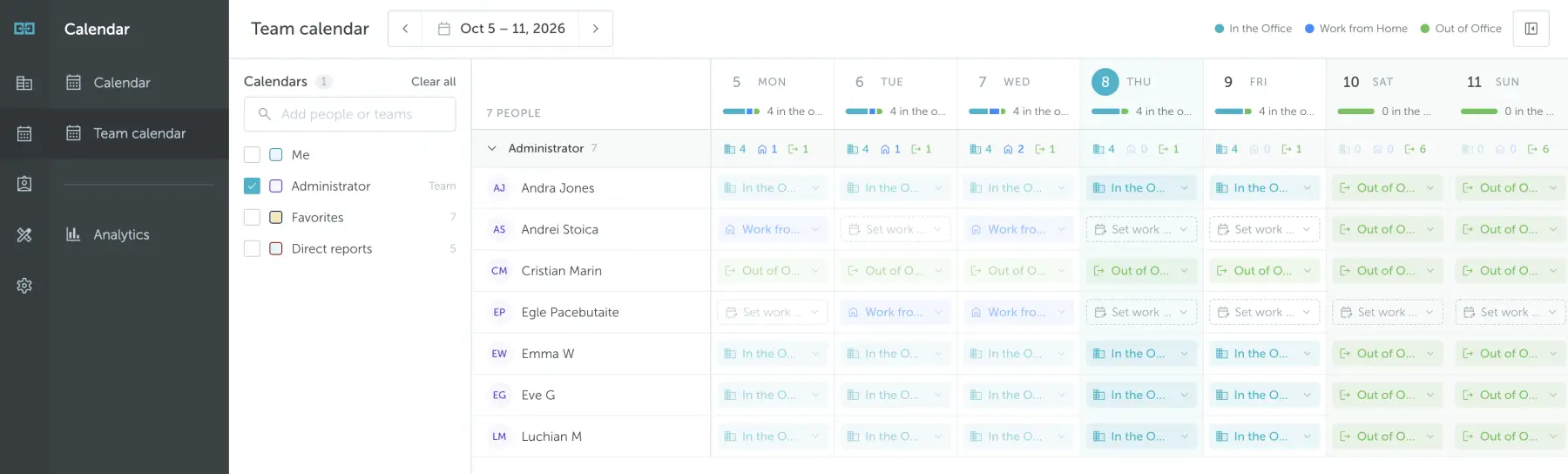Click Tuesday out-of-office count icon
The height and width of the screenshot is (474, 1568).
click(916, 149)
